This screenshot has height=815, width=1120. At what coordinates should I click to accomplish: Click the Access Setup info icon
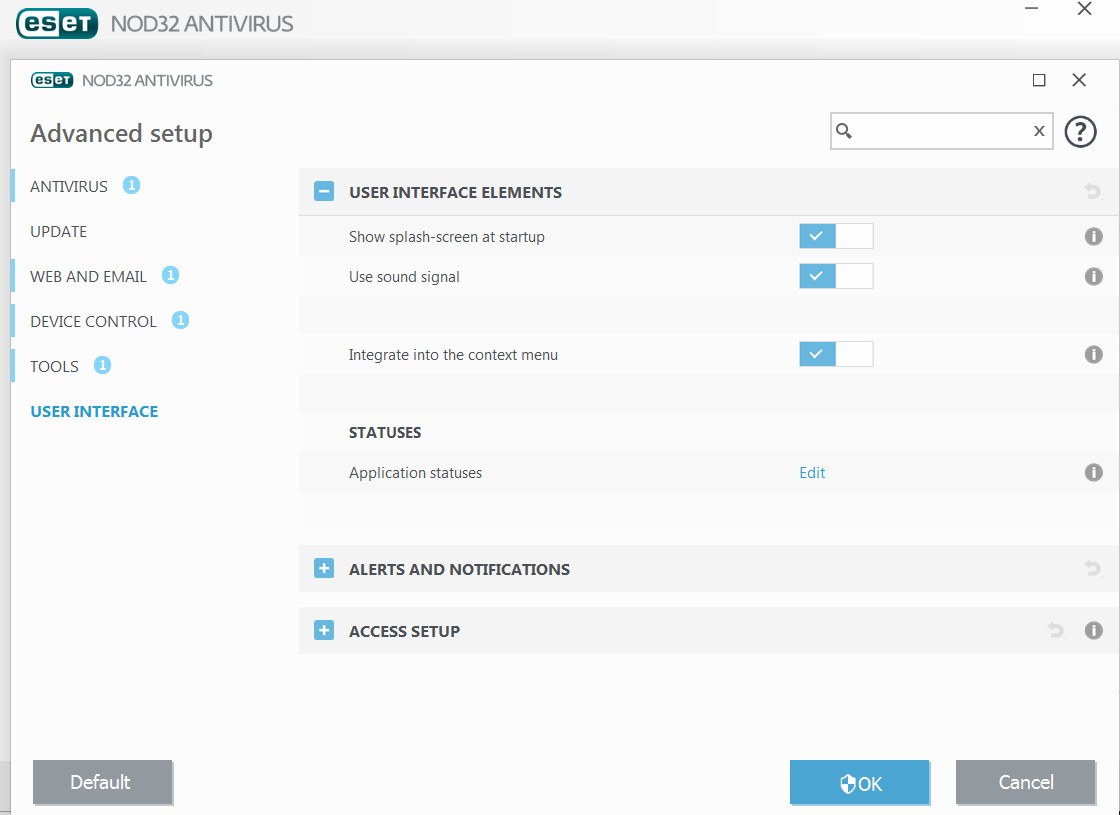click(x=1093, y=631)
